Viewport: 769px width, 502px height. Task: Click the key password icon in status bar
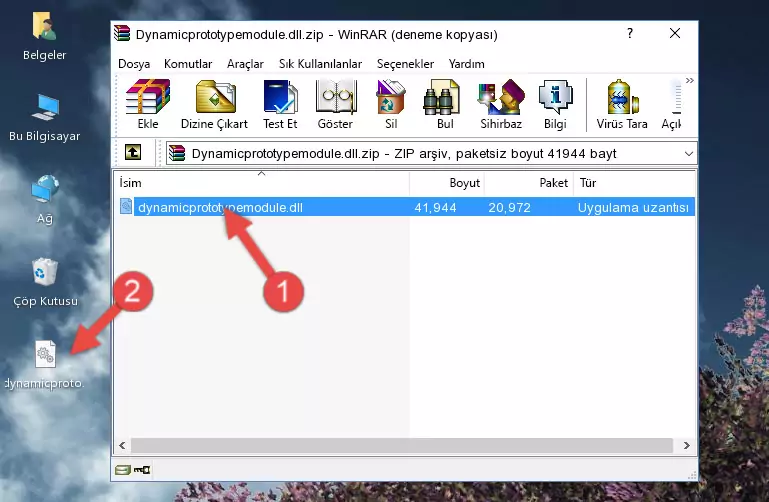pos(142,470)
